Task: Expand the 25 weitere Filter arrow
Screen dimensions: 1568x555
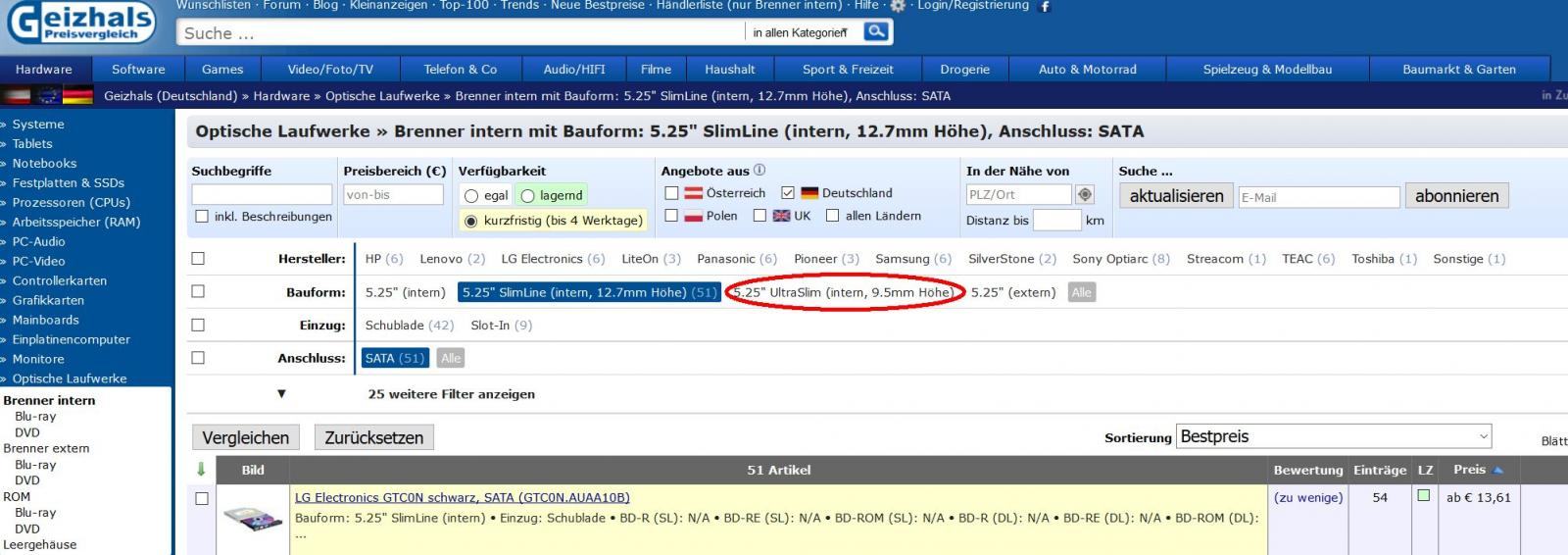Action: [281, 393]
